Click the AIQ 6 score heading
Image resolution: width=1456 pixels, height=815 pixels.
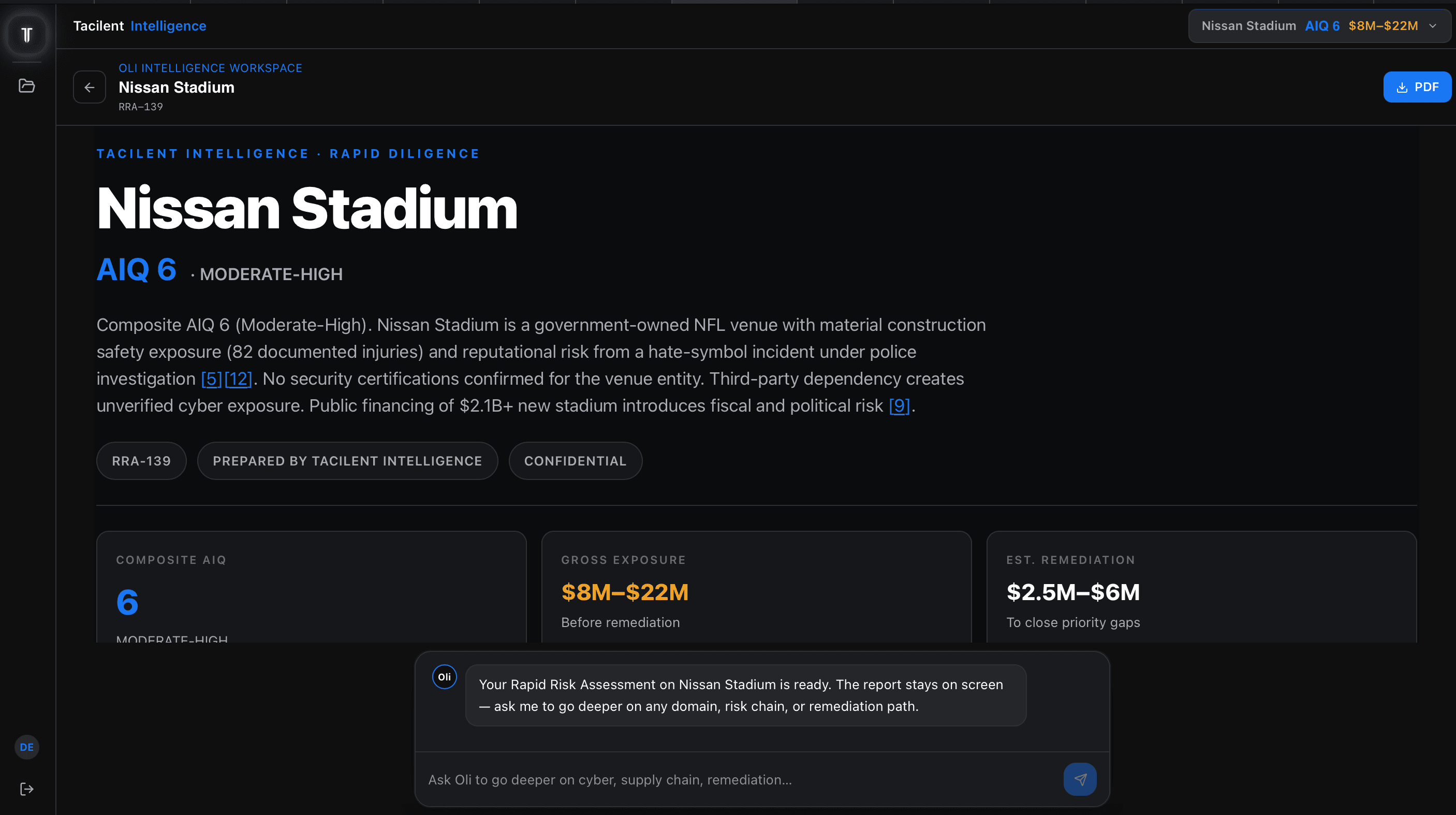(x=136, y=269)
